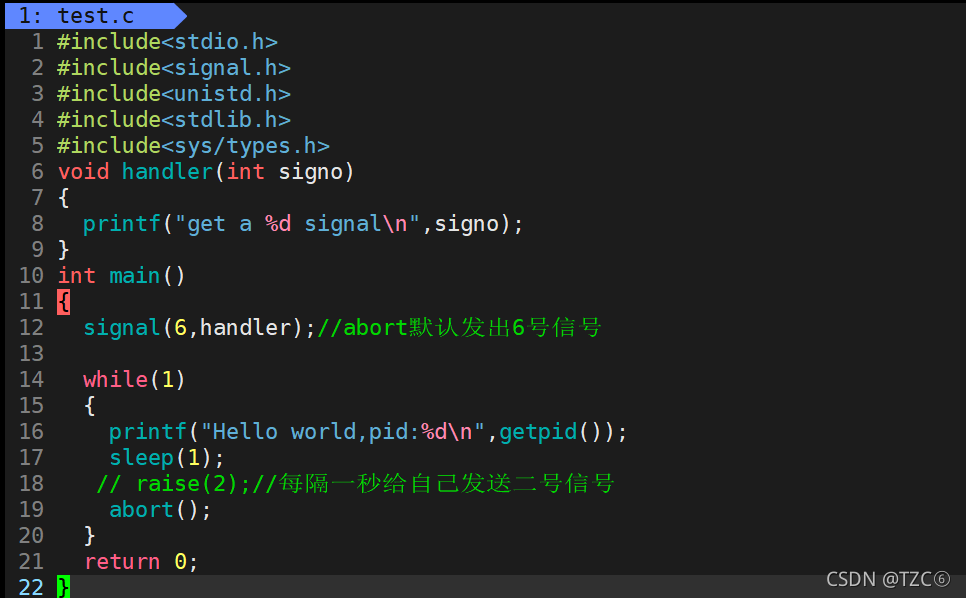
Task: Place cursor on #include<stdio.h> line
Action: [x=168, y=42]
